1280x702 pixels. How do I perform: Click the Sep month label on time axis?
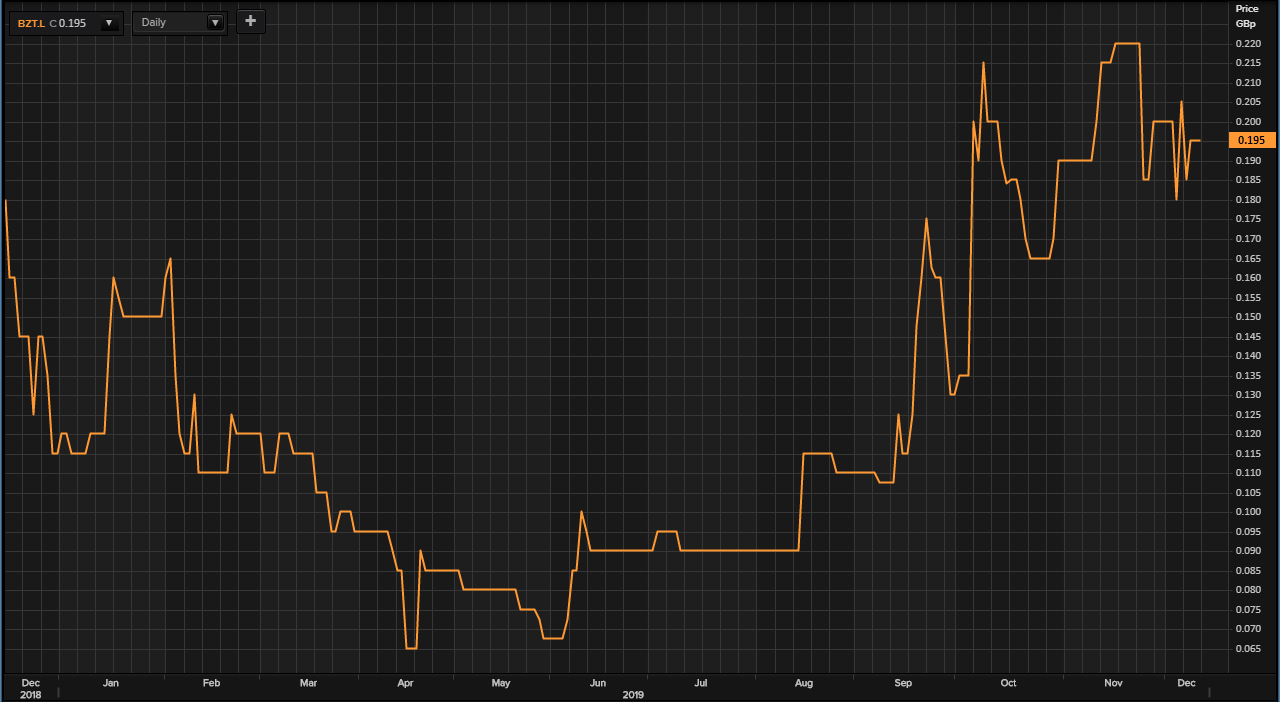(903, 683)
